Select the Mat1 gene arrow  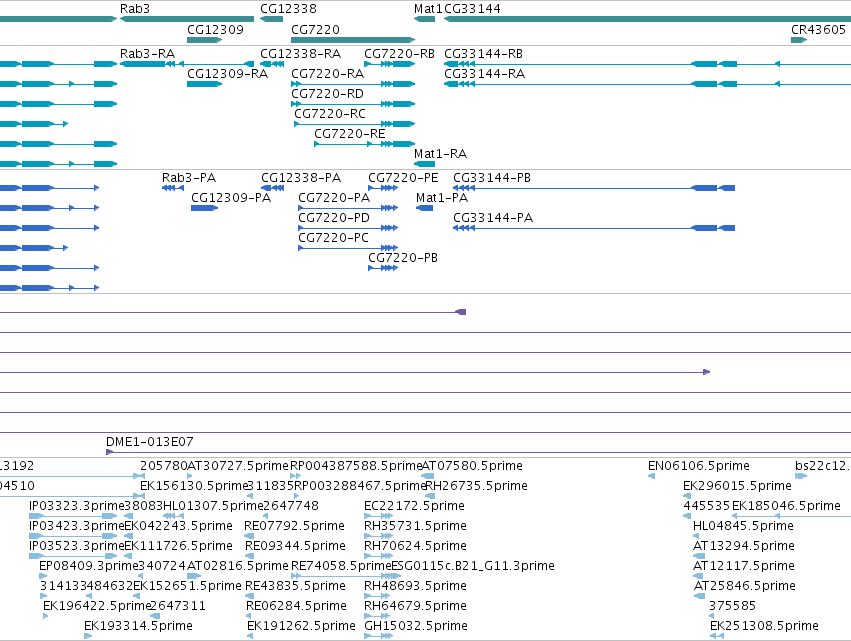coord(424,19)
